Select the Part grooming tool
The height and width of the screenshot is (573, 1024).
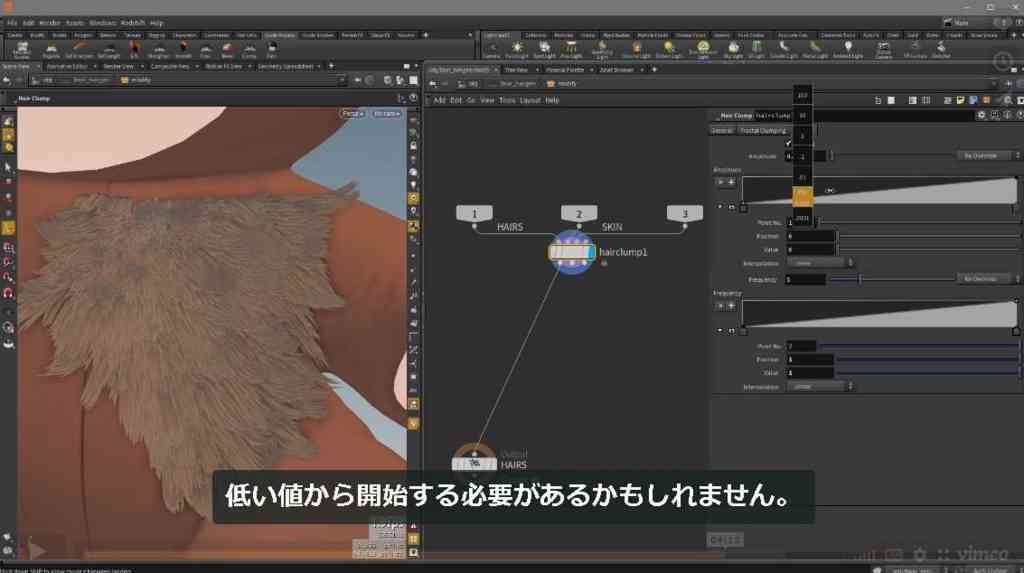click(272, 50)
